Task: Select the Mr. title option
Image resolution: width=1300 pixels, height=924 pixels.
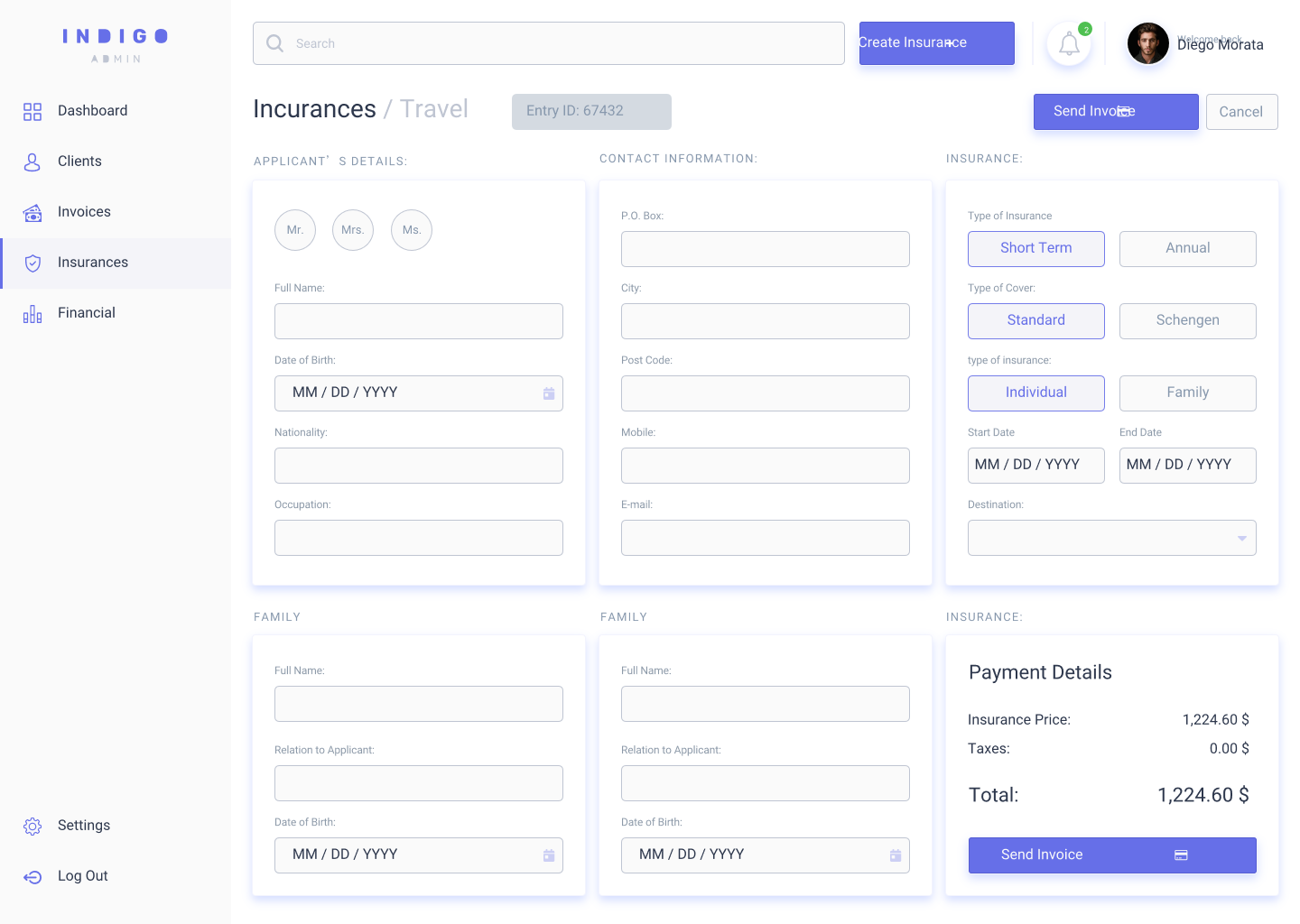Action: point(295,230)
